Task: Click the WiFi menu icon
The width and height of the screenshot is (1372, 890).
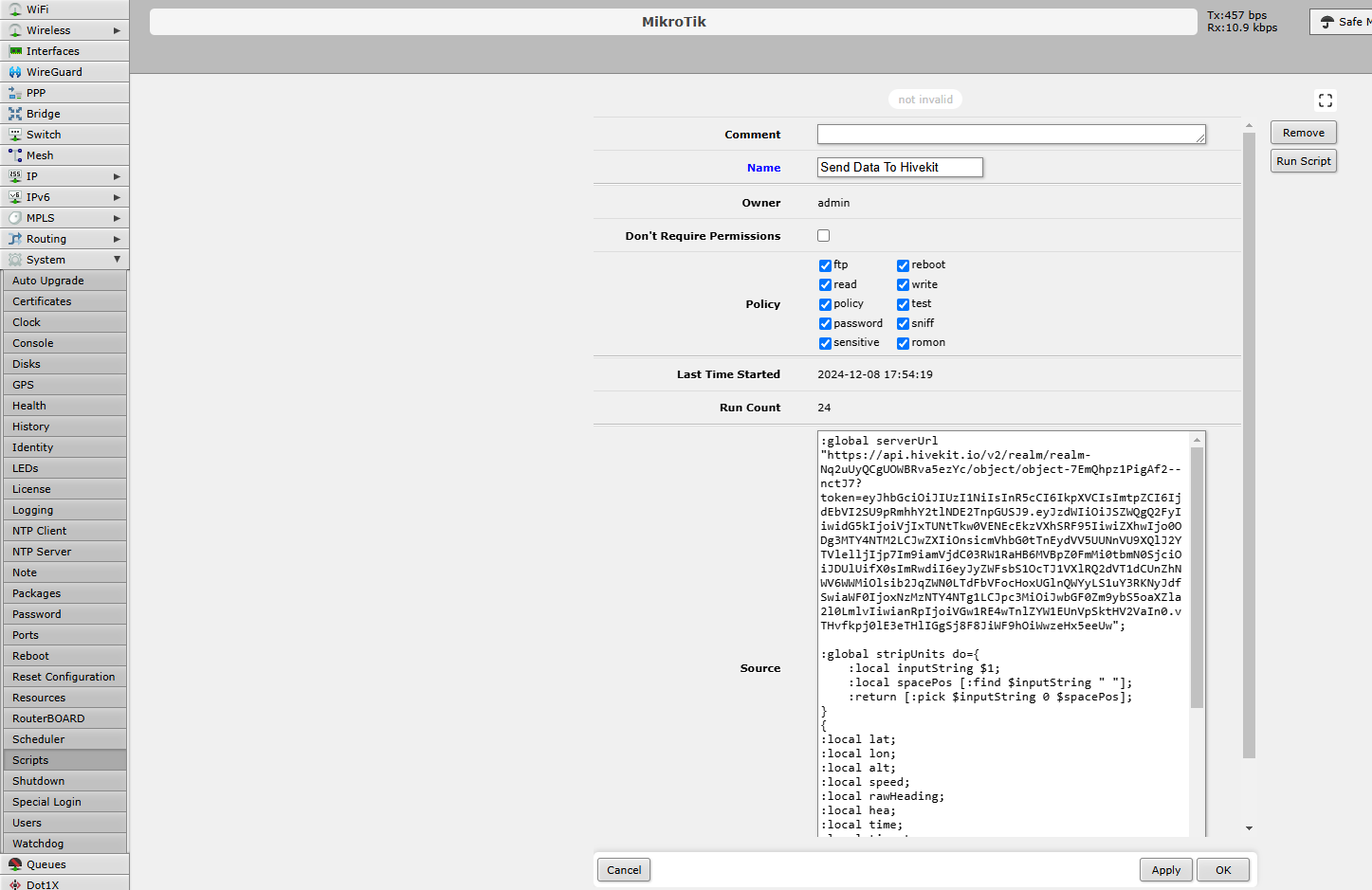Action: pos(15,9)
